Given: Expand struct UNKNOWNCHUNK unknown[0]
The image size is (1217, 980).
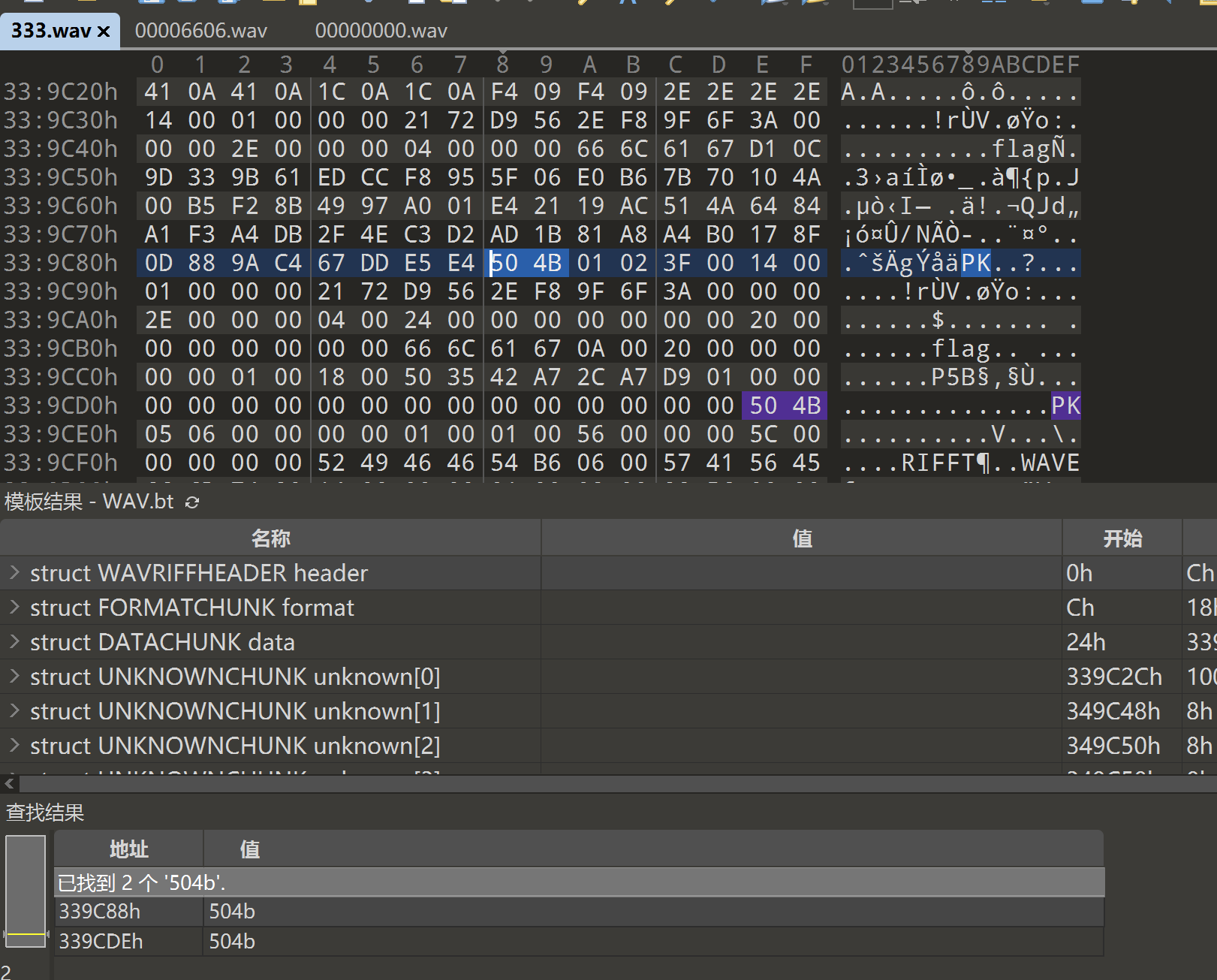Looking at the screenshot, I should (x=14, y=676).
